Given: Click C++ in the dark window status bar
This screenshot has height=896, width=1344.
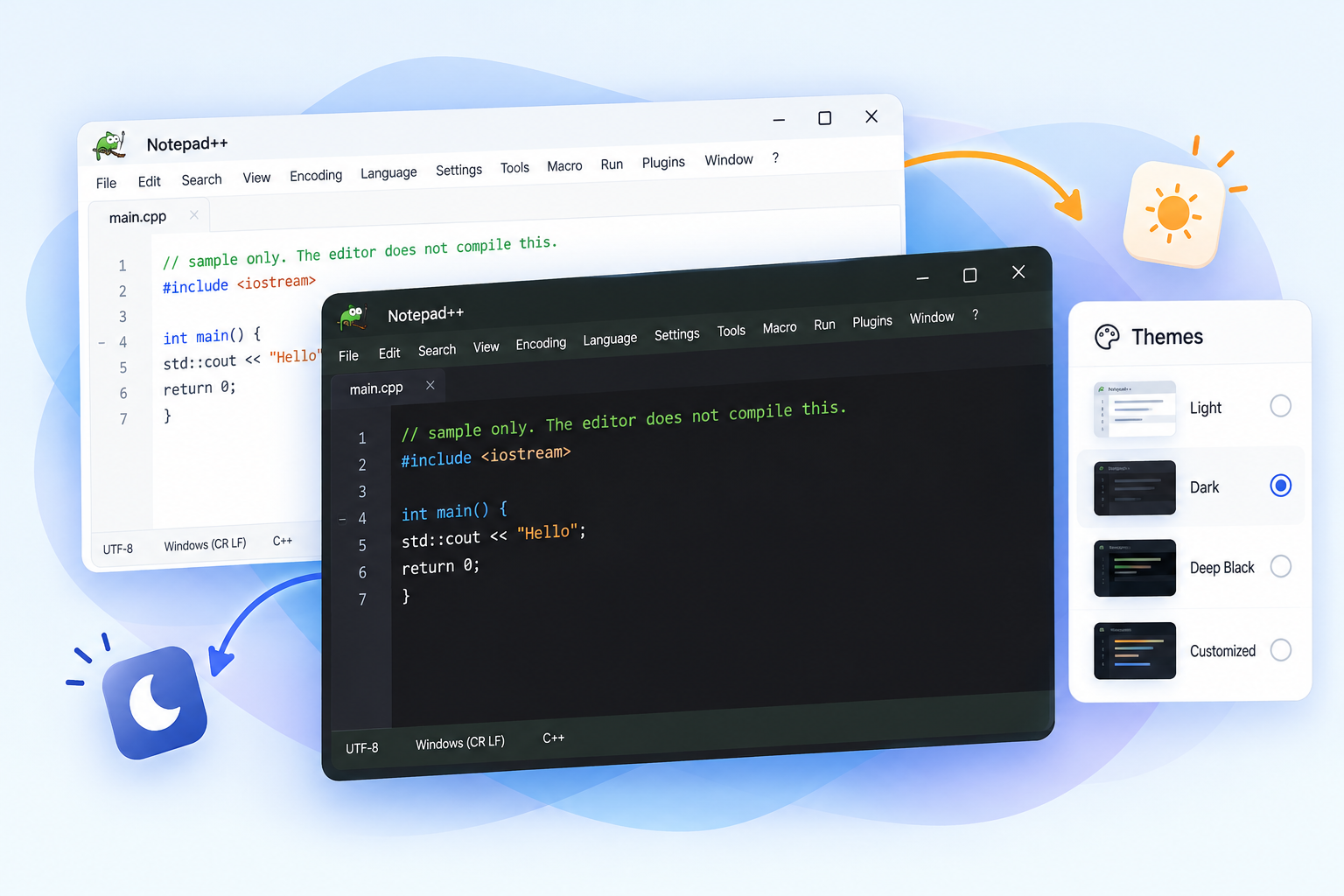Looking at the screenshot, I should (554, 738).
